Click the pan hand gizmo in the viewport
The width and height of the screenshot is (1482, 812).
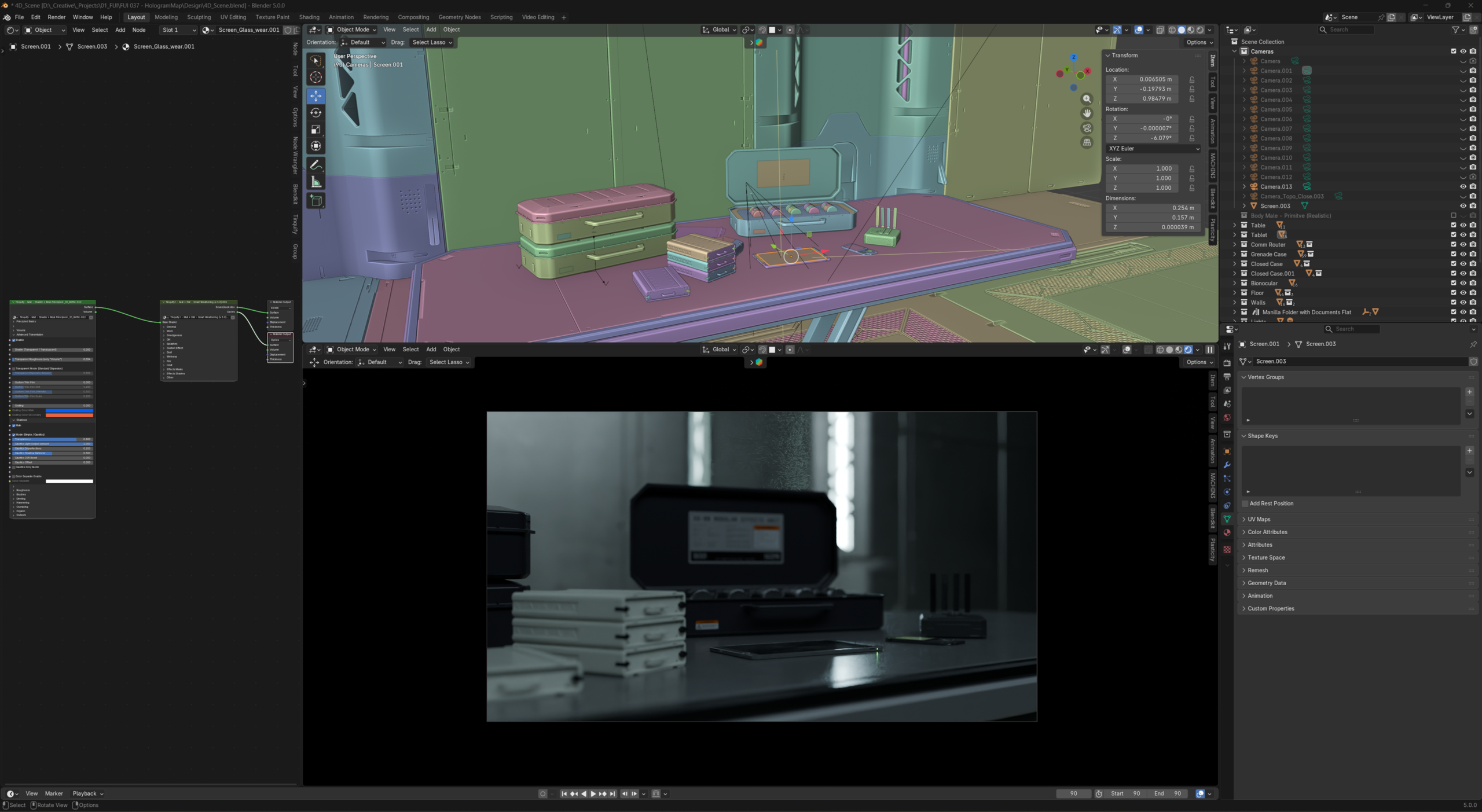click(x=1087, y=113)
